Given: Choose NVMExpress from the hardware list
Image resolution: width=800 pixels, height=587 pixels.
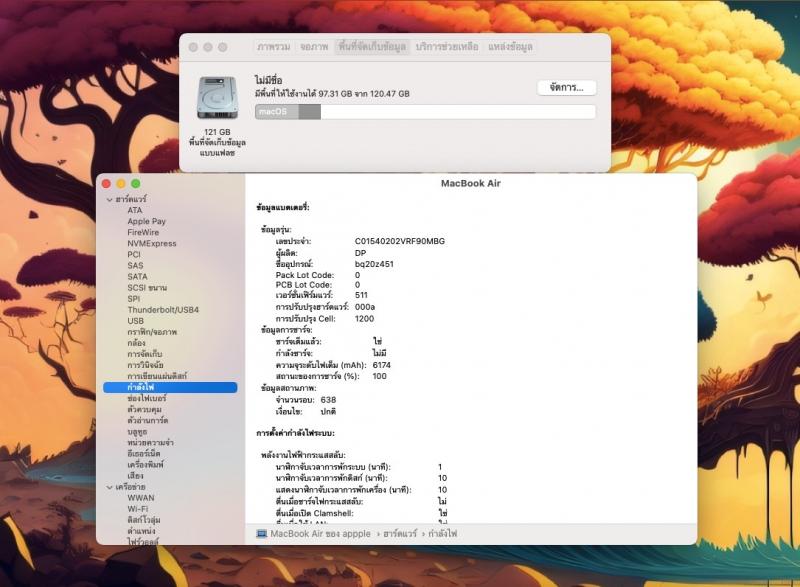Looking at the screenshot, I should (x=152, y=243).
